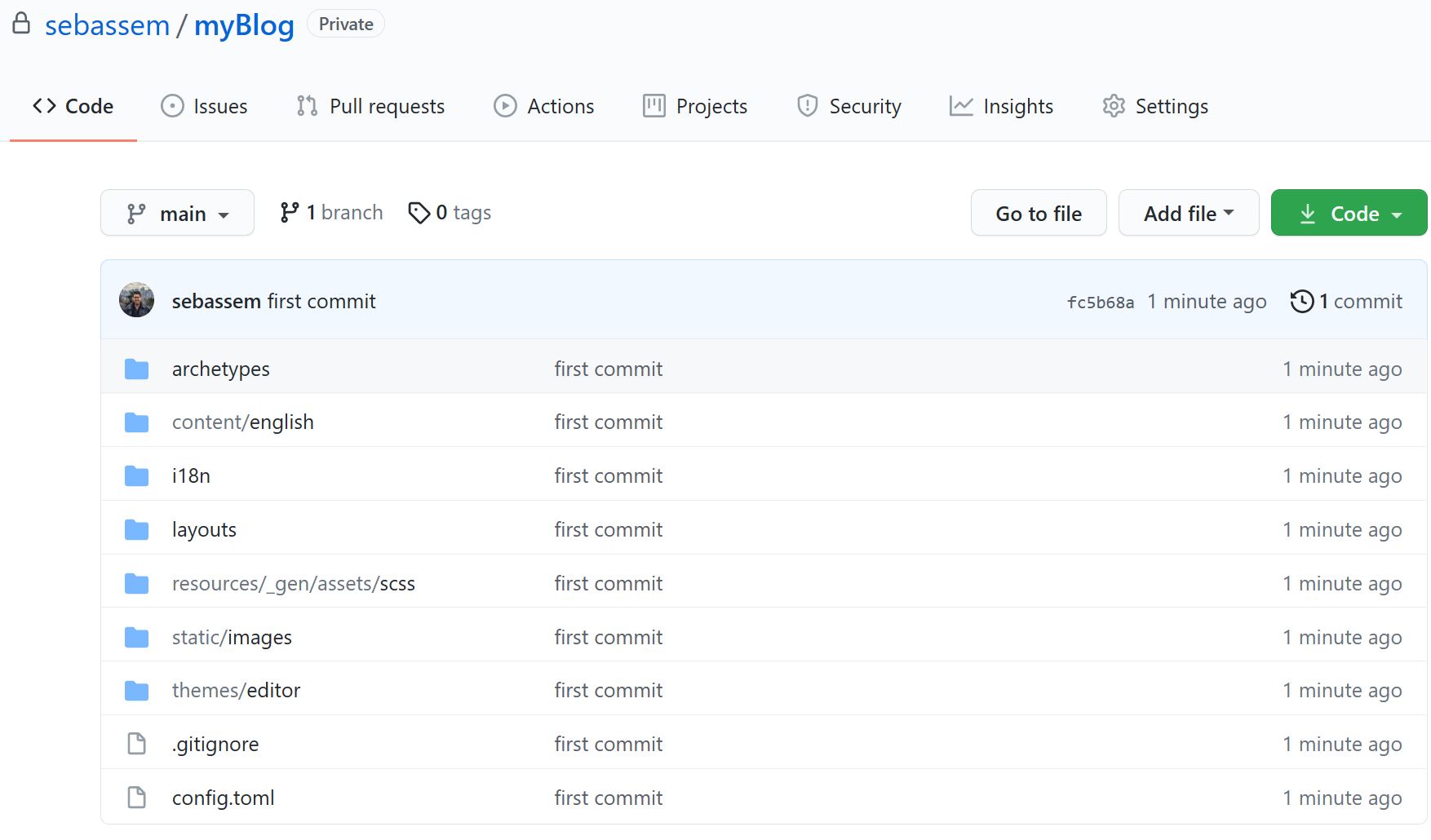
Task: Open the themes/editor folder
Action: click(236, 691)
